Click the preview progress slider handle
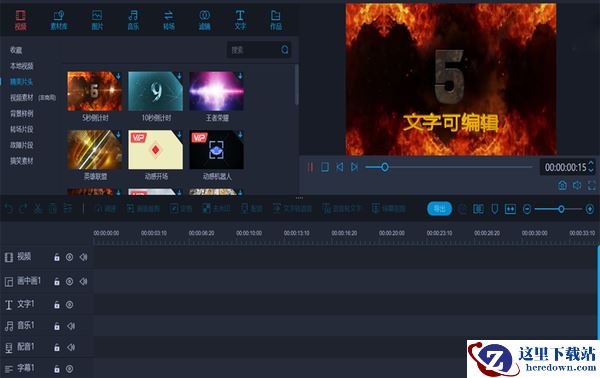The width and height of the screenshot is (600, 378). tap(385, 167)
